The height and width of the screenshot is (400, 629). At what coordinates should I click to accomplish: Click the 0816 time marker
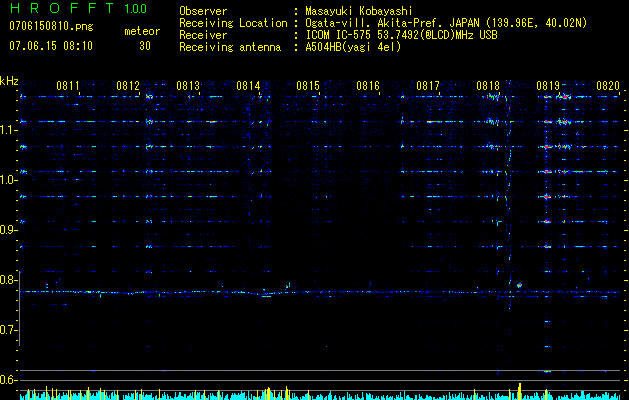(368, 86)
